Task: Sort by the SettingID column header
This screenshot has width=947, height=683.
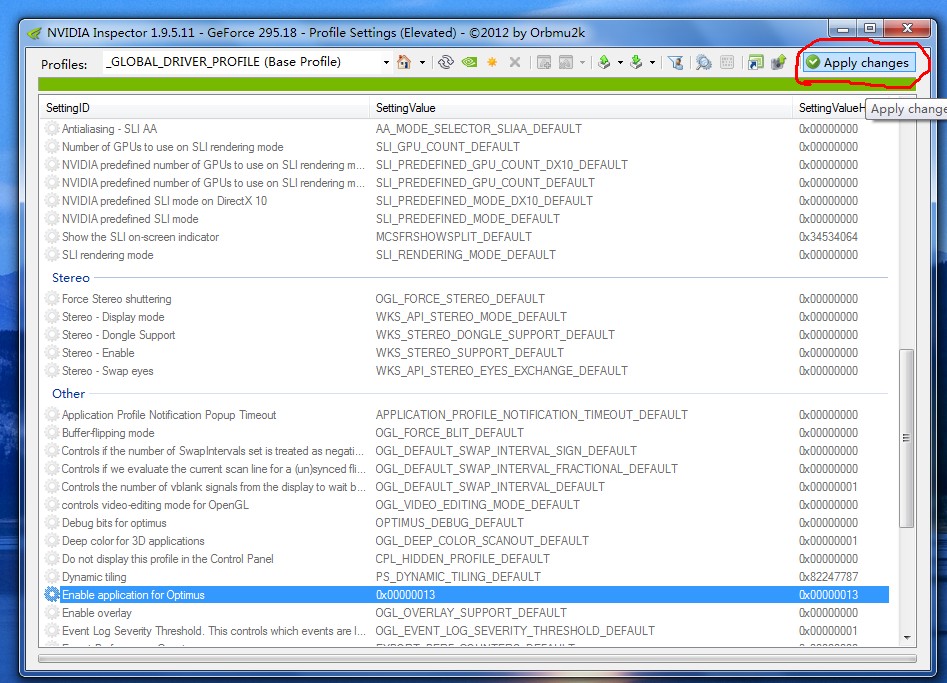Action: tap(205, 107)
